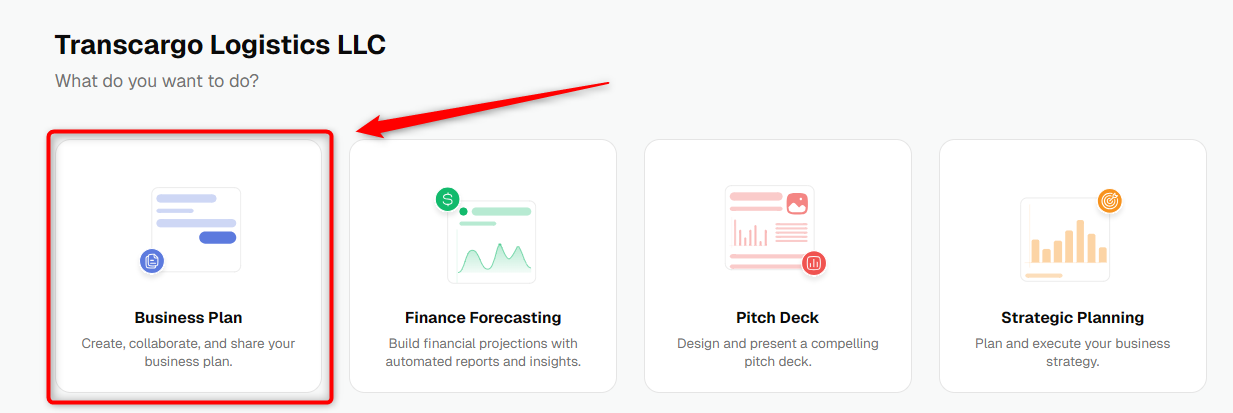Click the Business Plan title text
This screenshot has height=413, width=1233.
(188, 318)
